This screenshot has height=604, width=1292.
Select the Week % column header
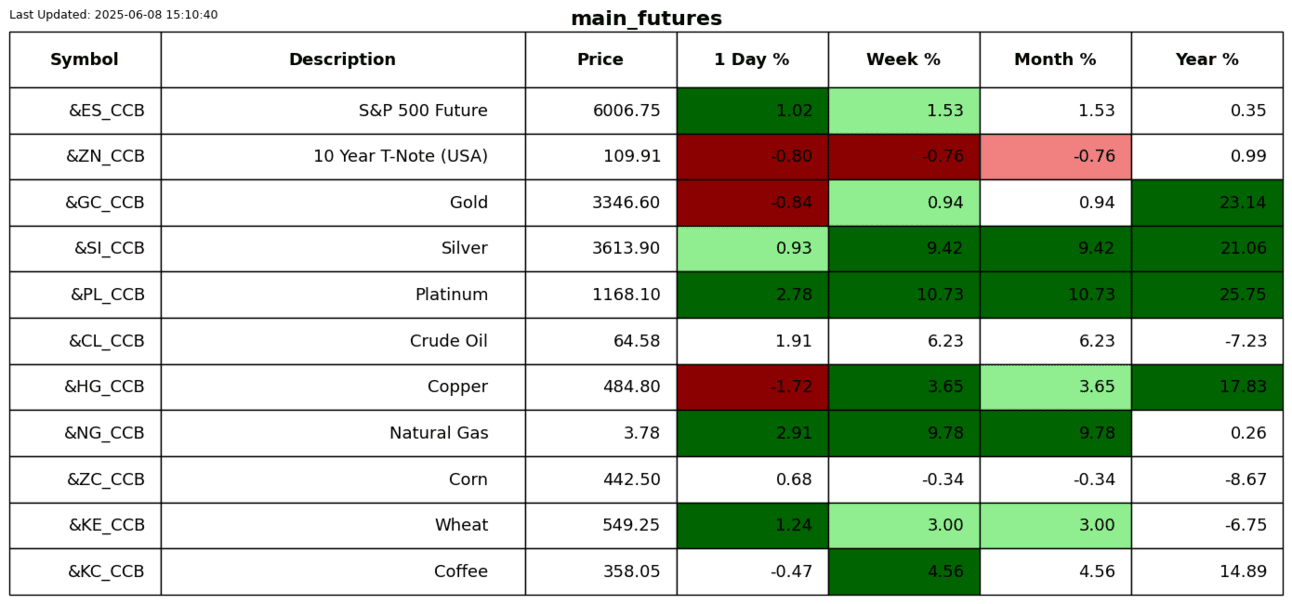click(903, 60)
